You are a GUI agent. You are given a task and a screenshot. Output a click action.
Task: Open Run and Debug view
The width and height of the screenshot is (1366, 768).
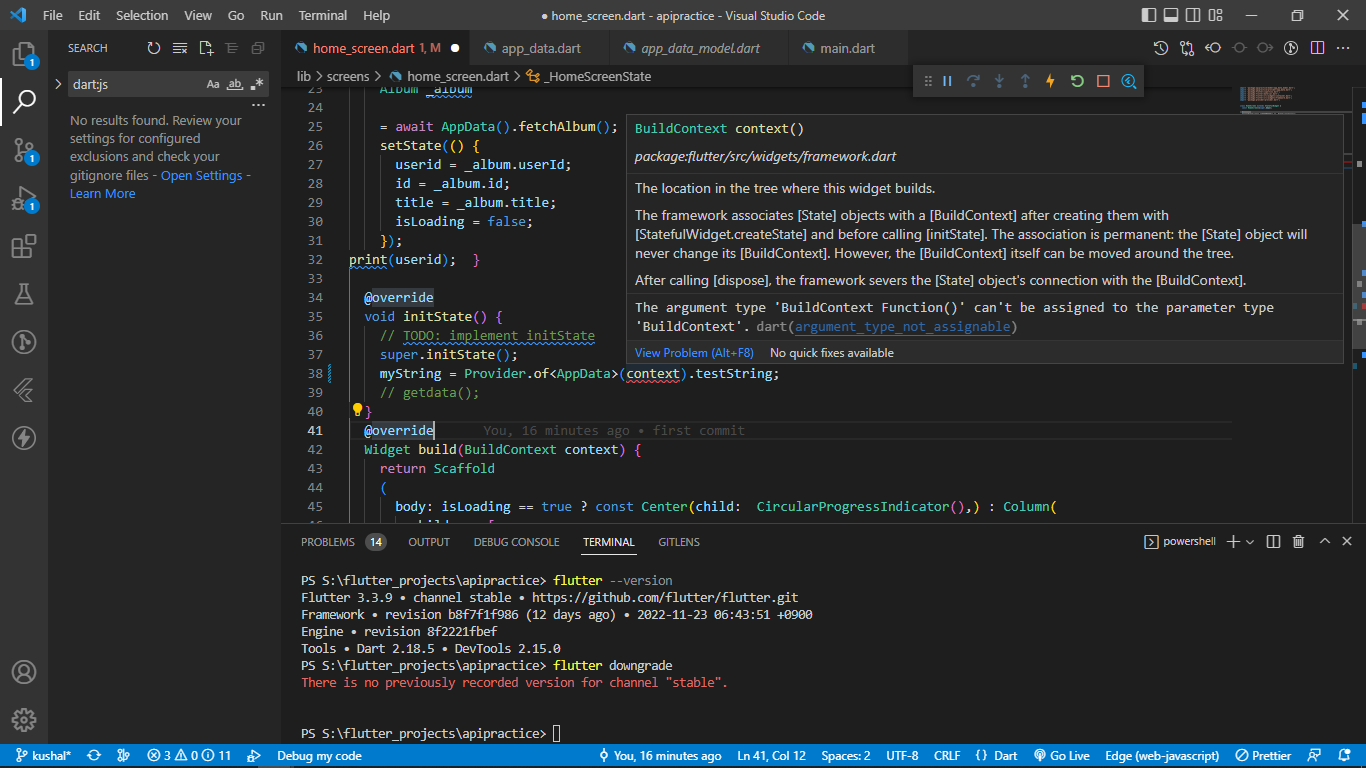[24, 198]
